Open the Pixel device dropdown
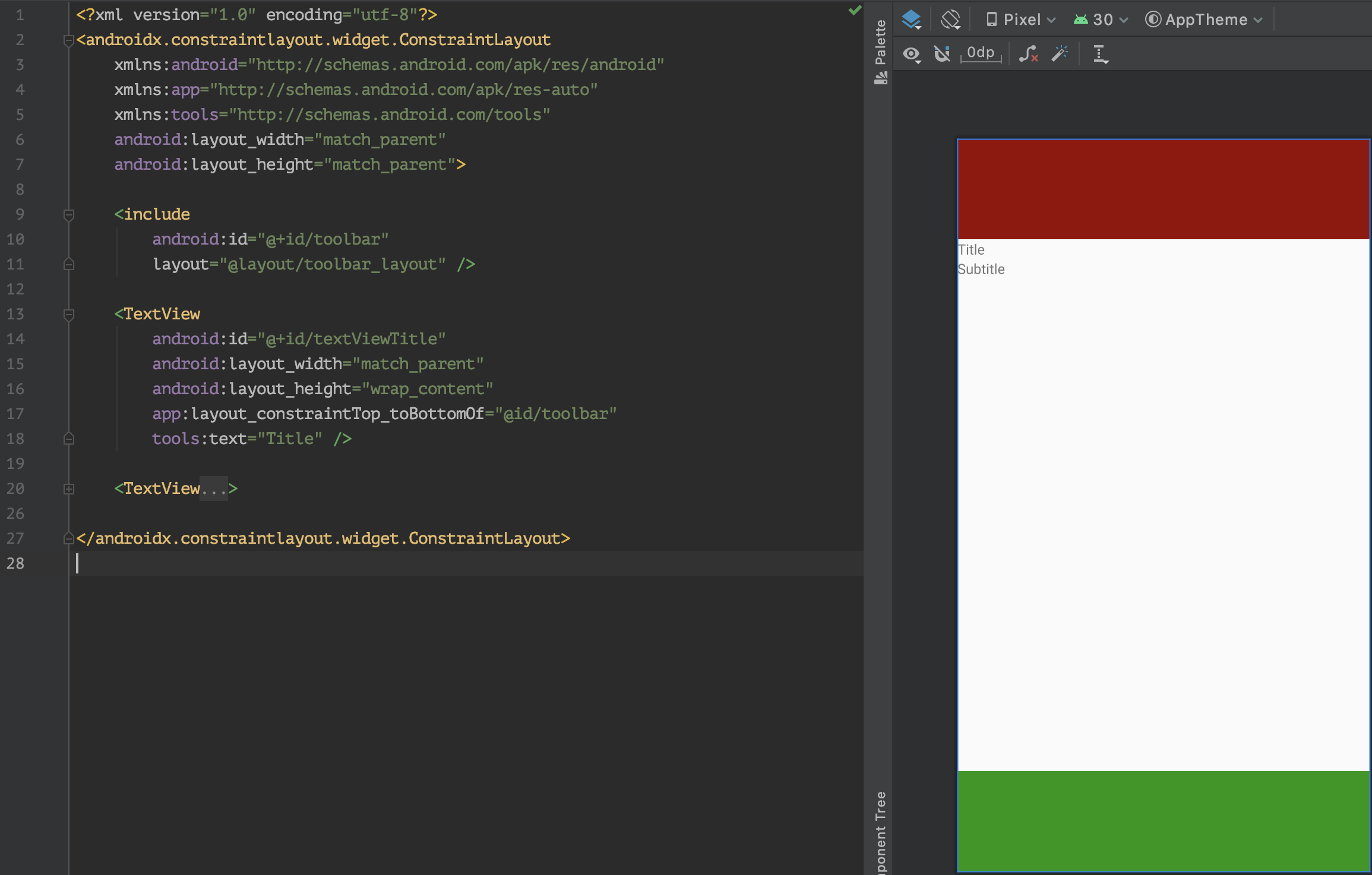Image resolution: width=1372 pixels, height=875 pixels. (x=1021, y=20)
